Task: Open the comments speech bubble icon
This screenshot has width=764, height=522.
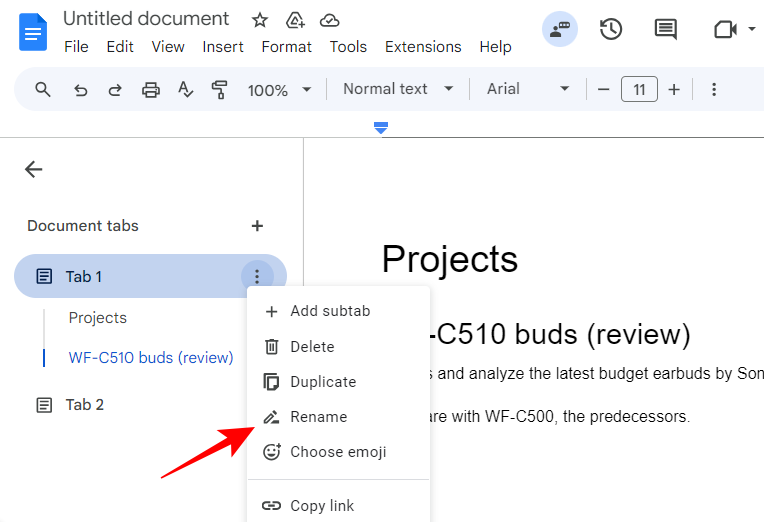Action: pyautogui.click(x=665, y=29)
